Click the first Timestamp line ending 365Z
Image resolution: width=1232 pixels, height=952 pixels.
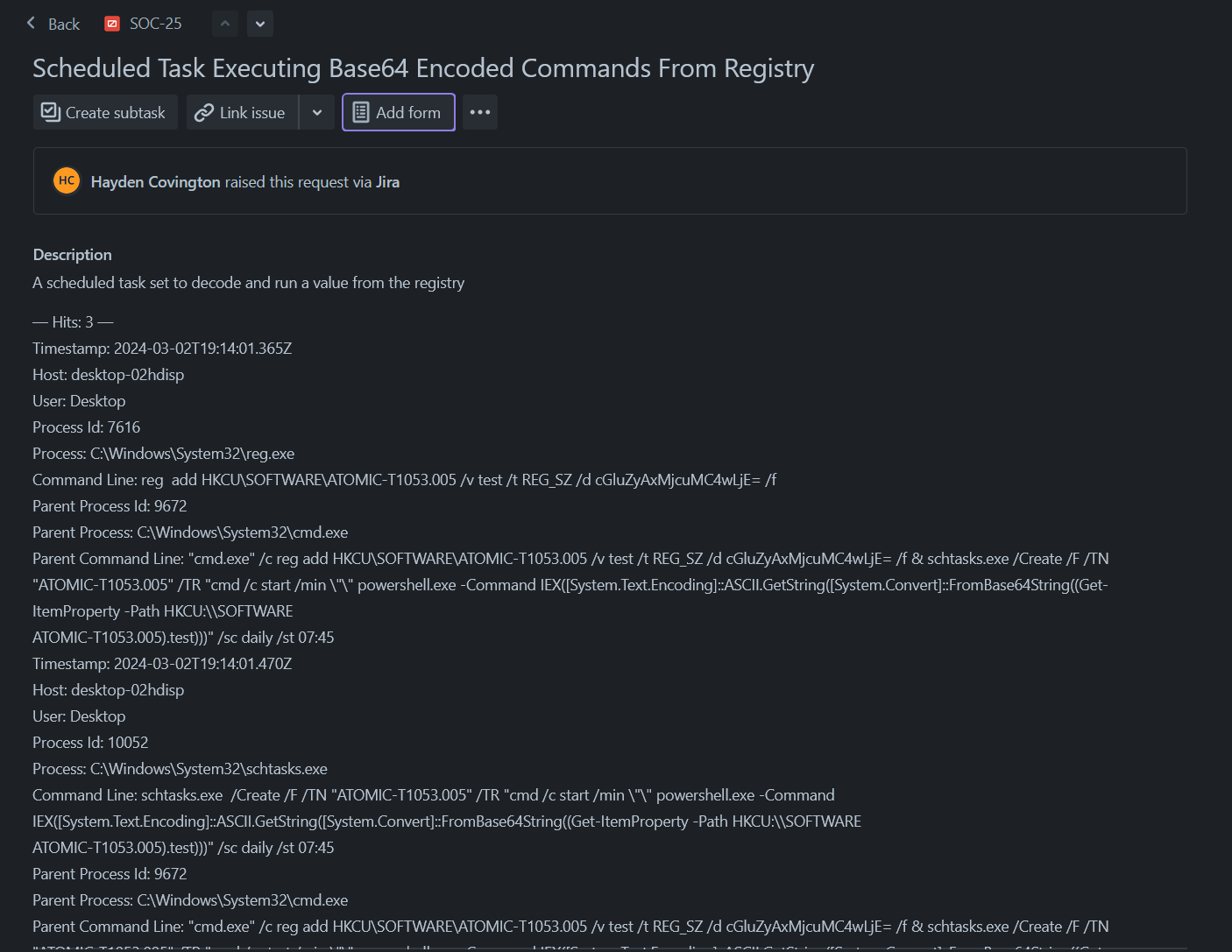point(162,349)
